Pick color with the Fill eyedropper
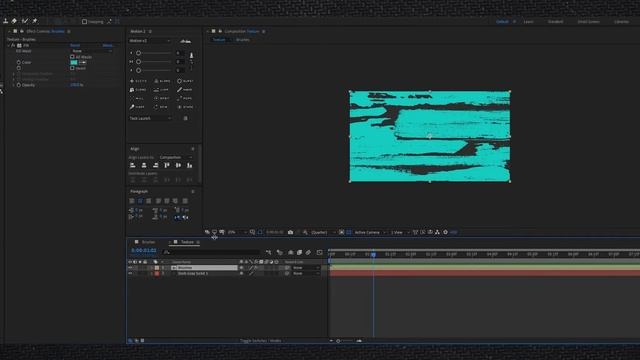Viewport: 640px width, 360px height. tap(82, 62)
